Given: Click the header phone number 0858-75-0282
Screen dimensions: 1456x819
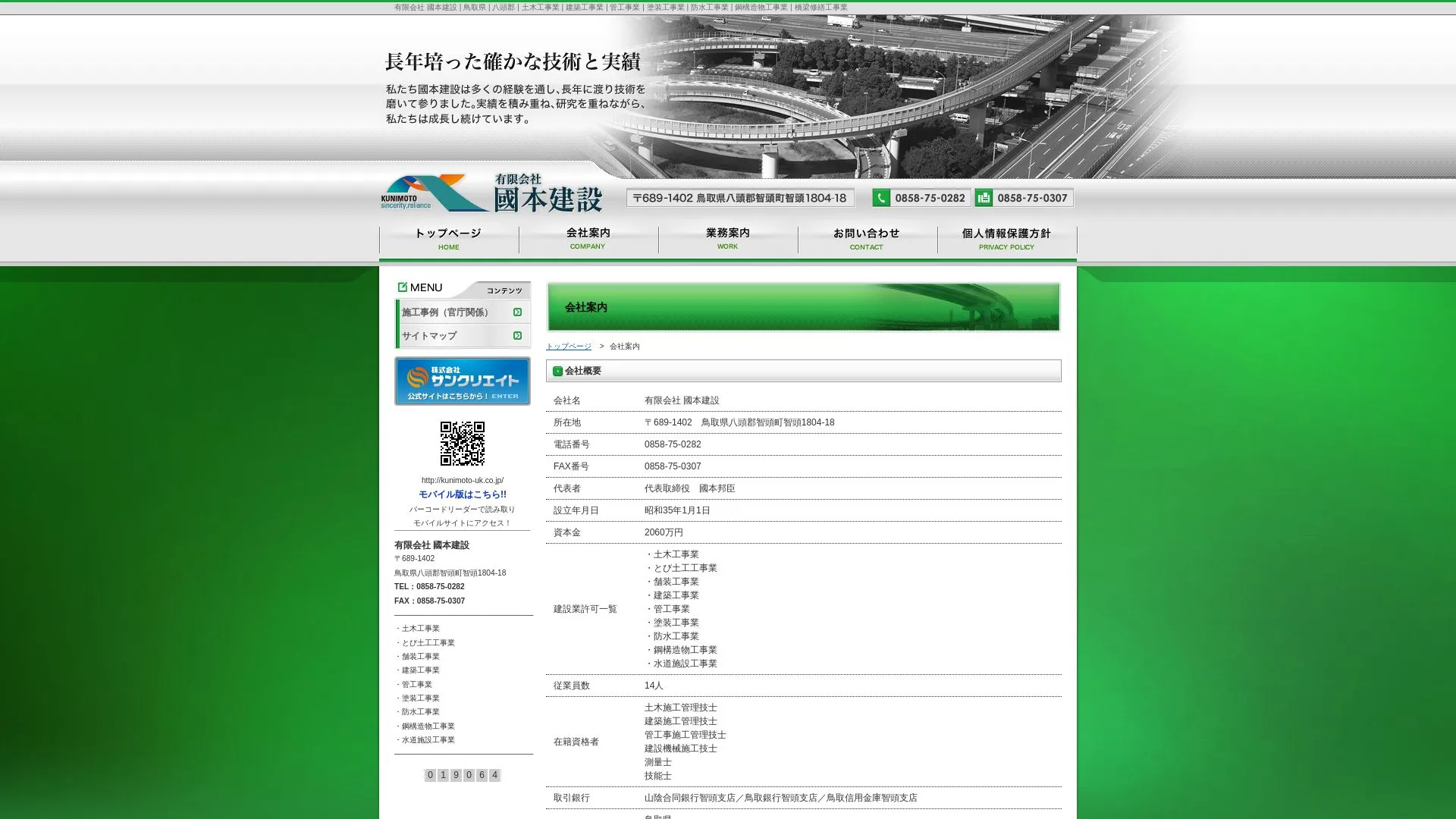Looking at the screenshot, I should [930, 198].
